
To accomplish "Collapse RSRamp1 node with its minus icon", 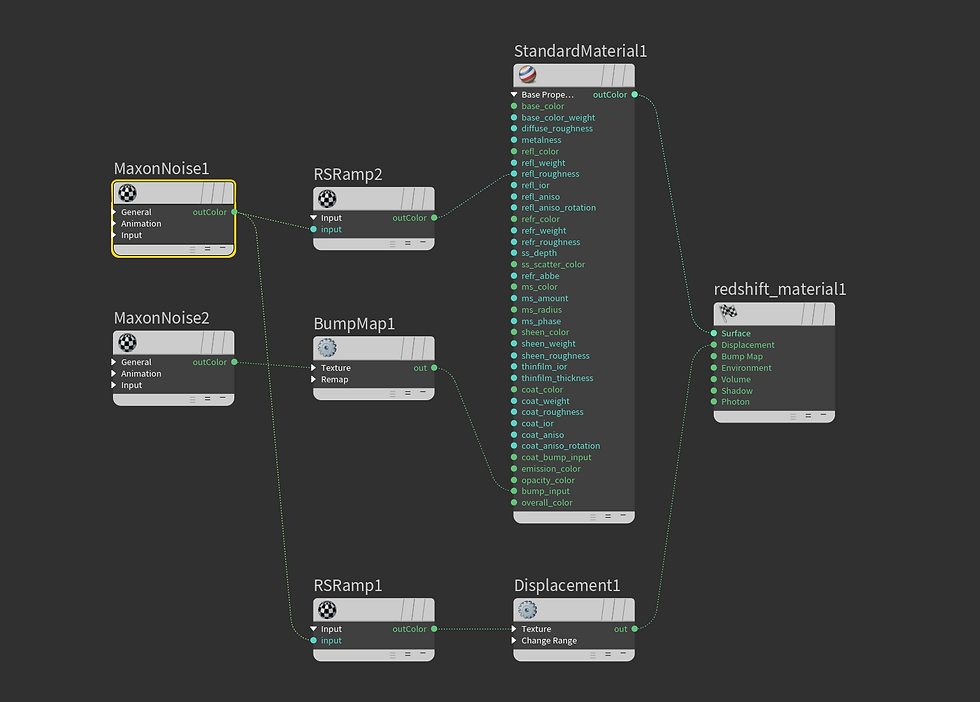I will point(422,654).
